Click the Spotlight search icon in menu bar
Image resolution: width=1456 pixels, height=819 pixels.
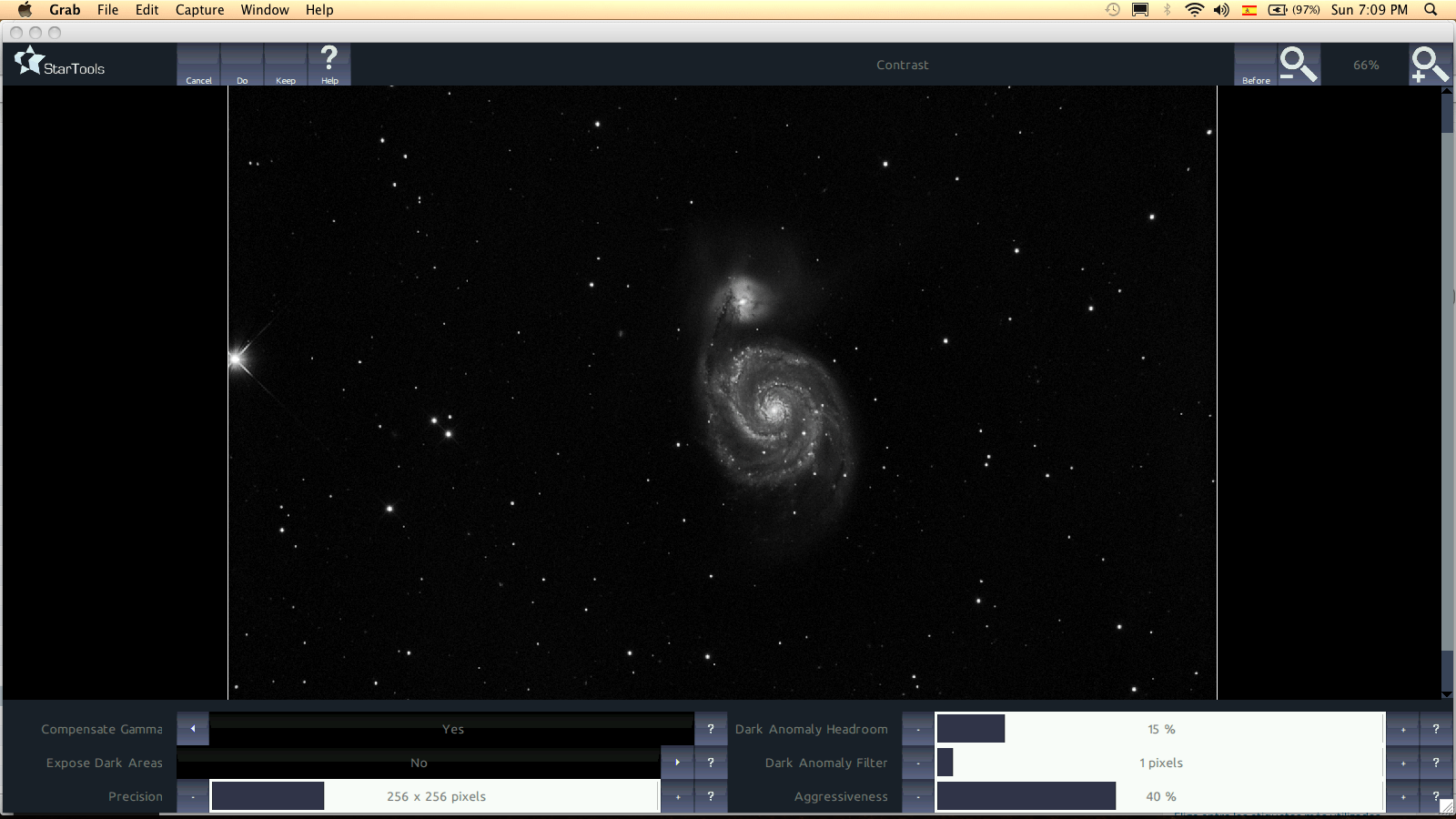[x=1431, y=10]
